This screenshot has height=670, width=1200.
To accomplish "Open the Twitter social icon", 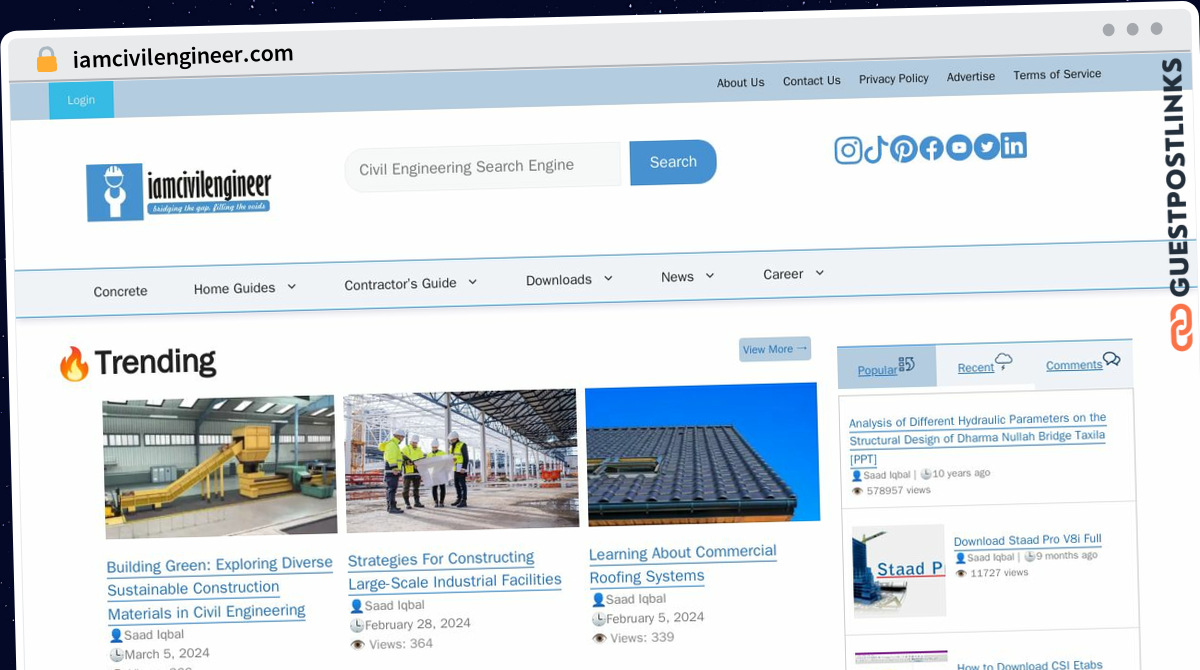I will 986,147.
